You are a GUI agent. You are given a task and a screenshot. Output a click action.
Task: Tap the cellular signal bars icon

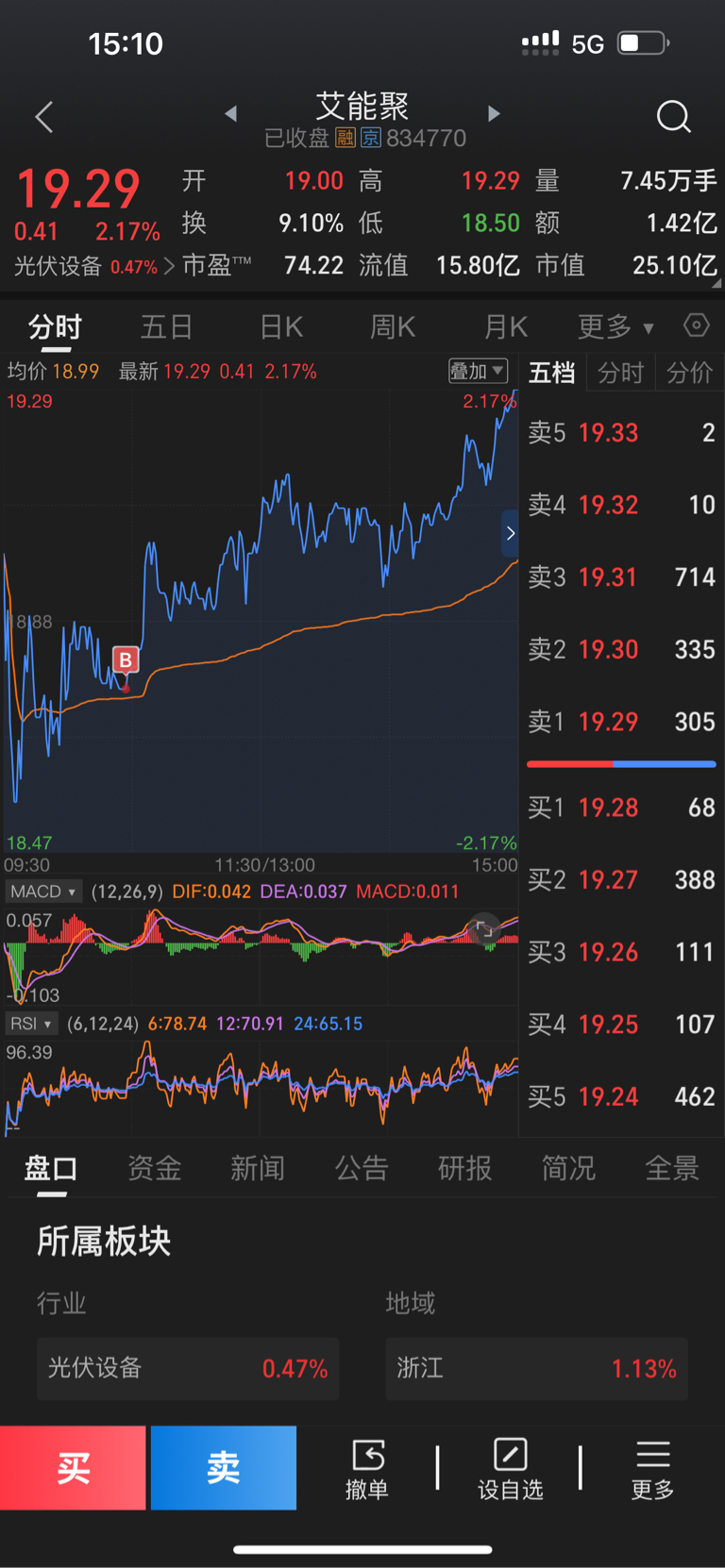pos(540,43)
